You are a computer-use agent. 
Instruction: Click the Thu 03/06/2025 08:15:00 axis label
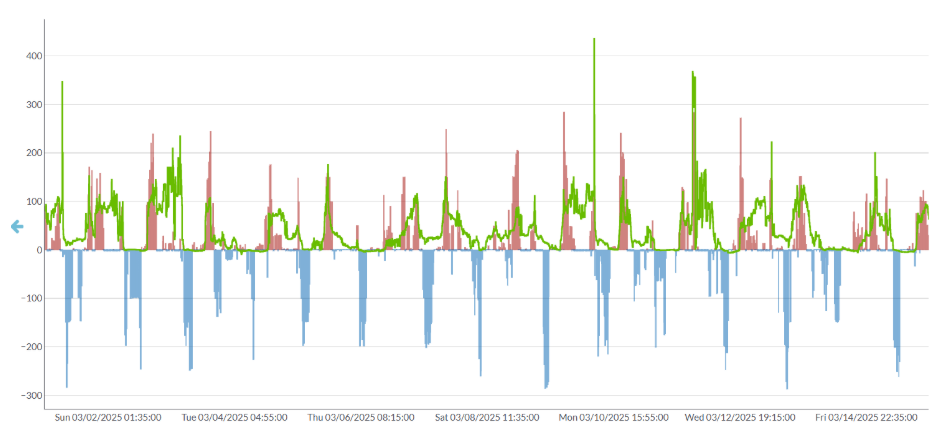(x=359, y=418)
